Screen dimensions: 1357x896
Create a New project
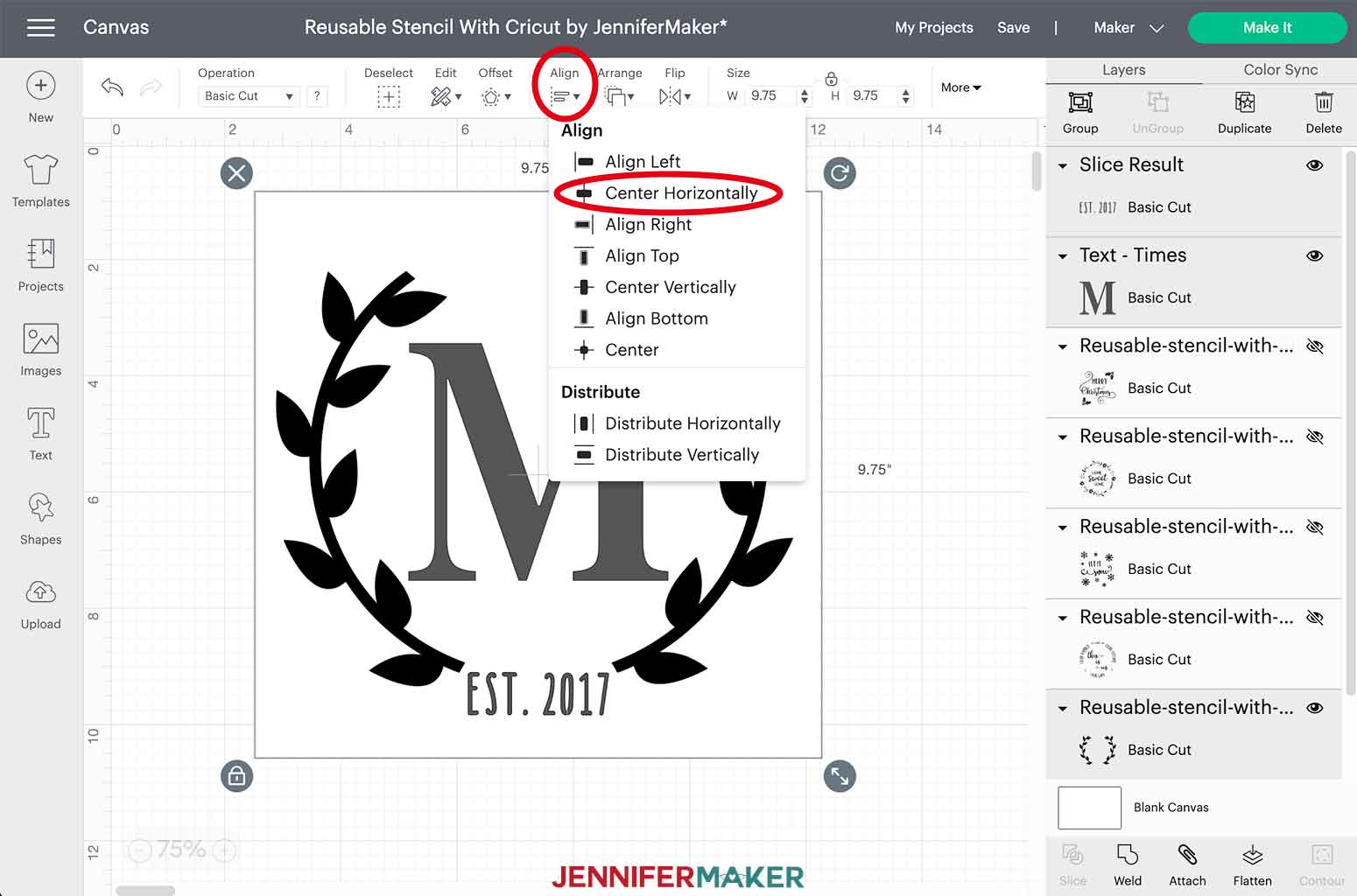(40, 96)
